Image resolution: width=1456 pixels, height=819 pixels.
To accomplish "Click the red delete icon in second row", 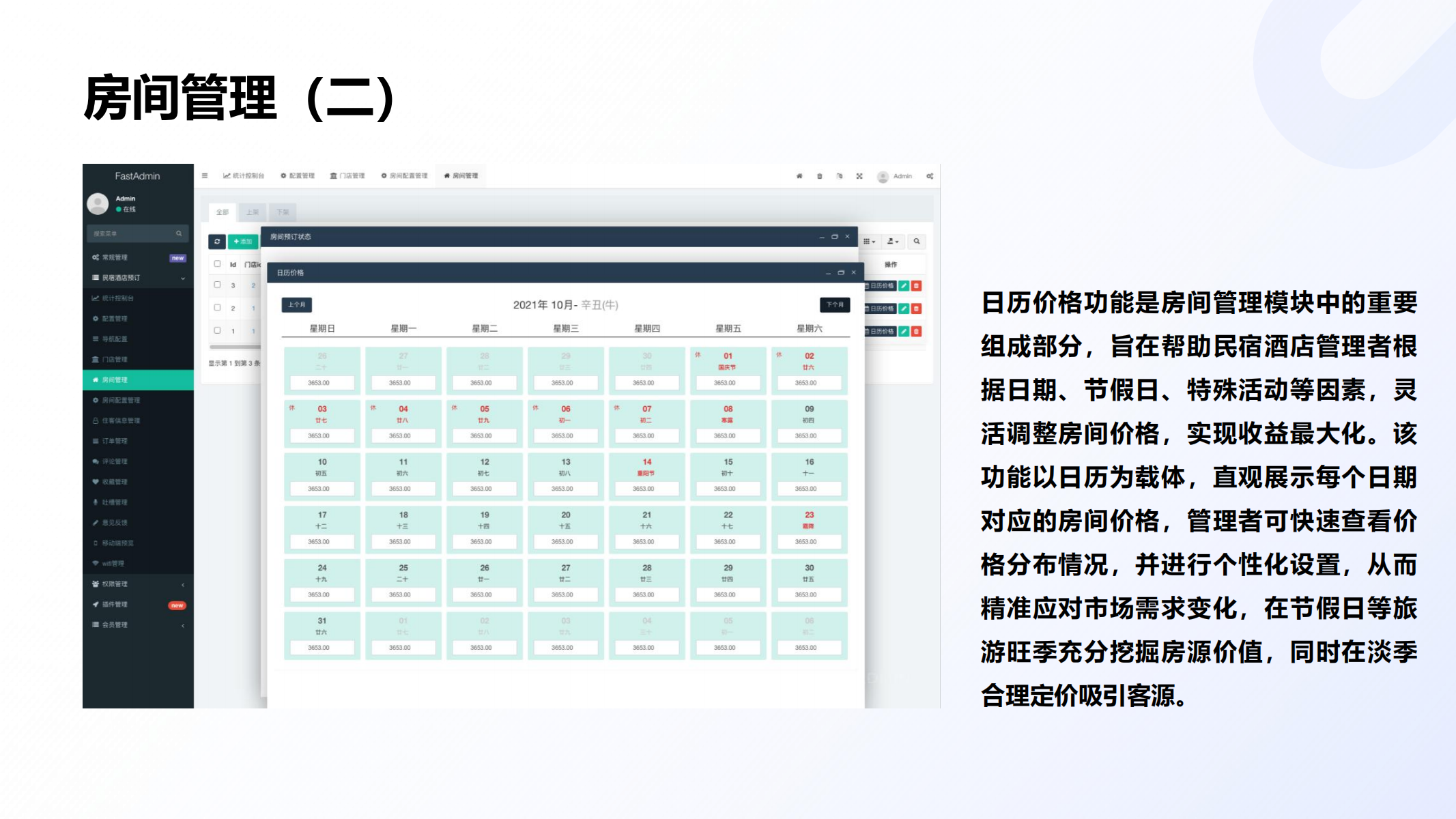I will tap(917, 308).
